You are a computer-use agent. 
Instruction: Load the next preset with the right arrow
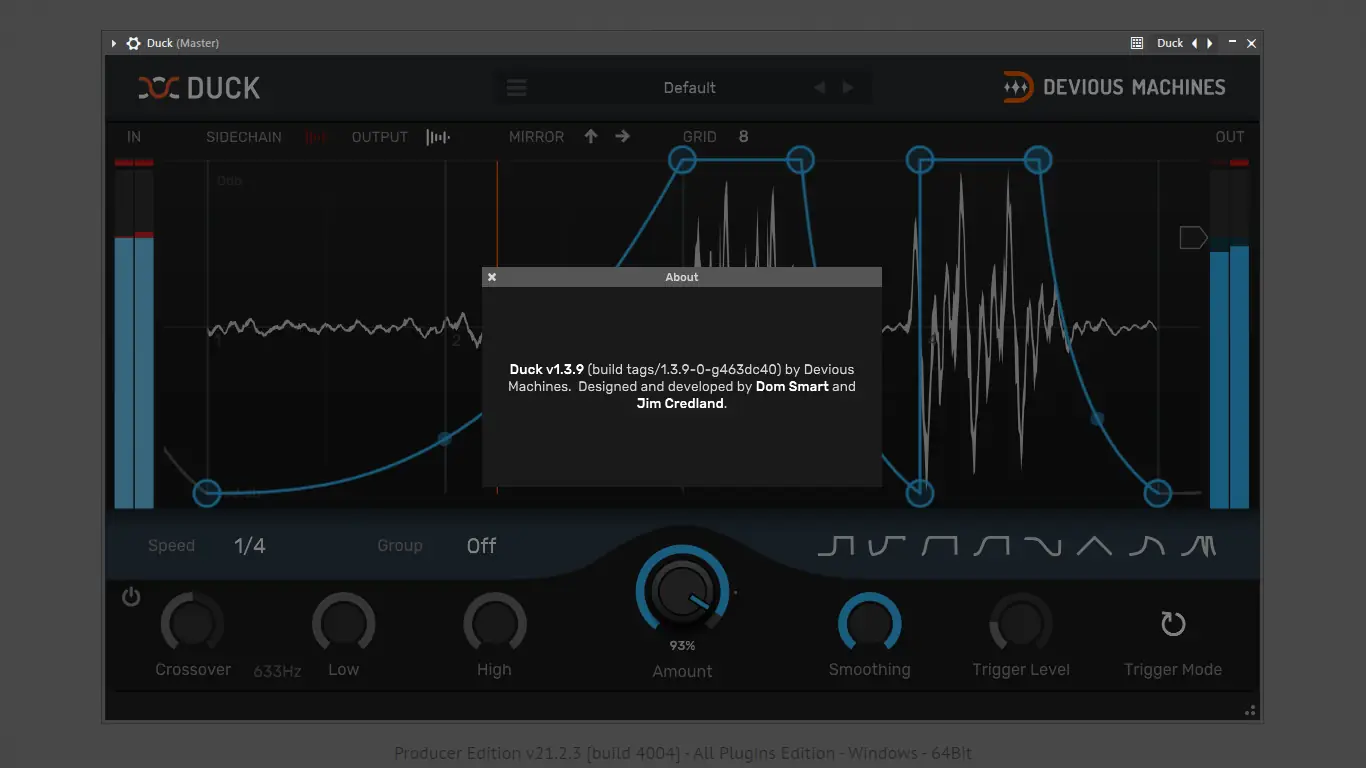tap(847, 87)
